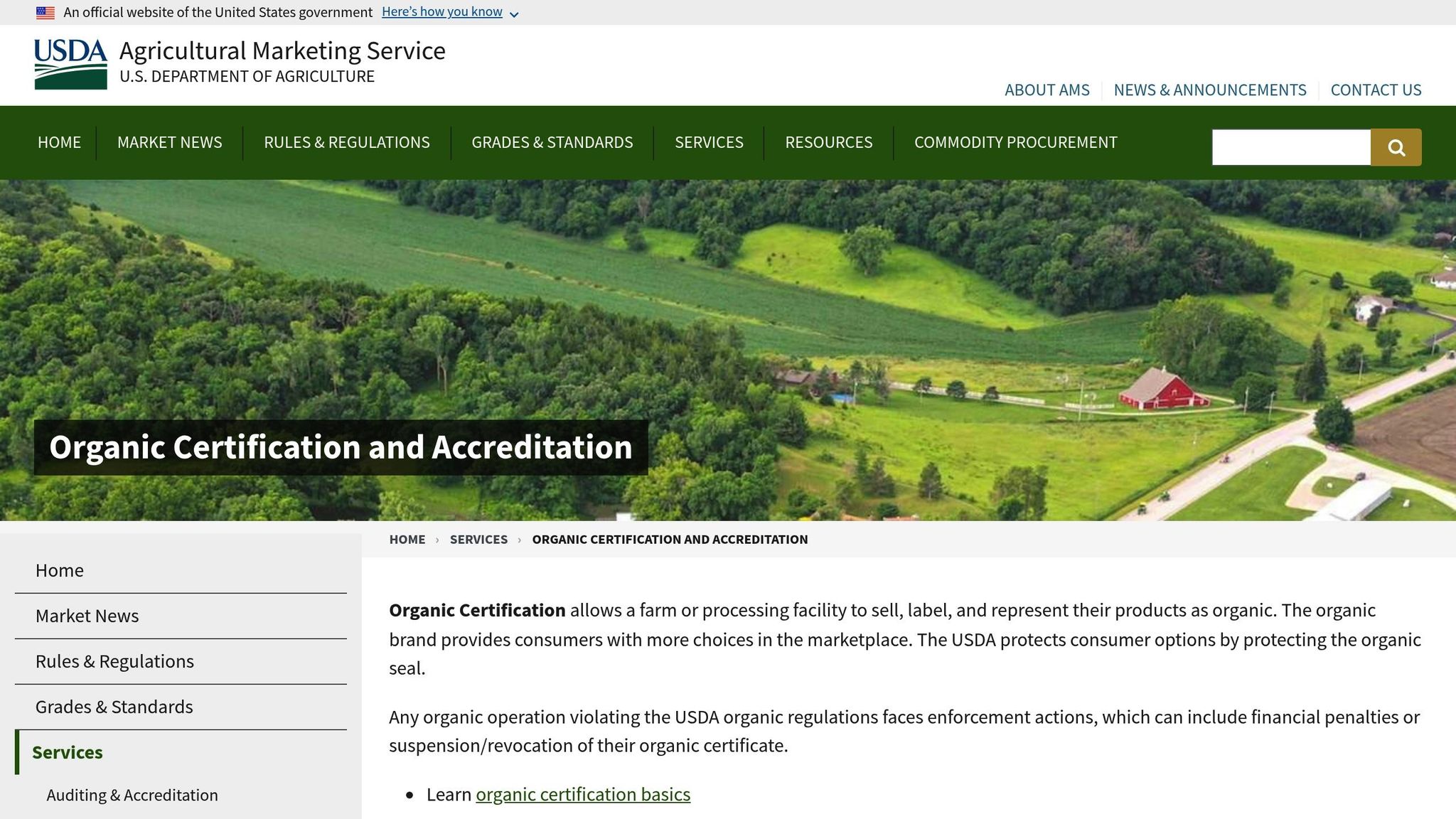Screen dimensions: 1456x819
Task: Open "Market News" from the left sidebar
Action: click(x=87, y=616)
